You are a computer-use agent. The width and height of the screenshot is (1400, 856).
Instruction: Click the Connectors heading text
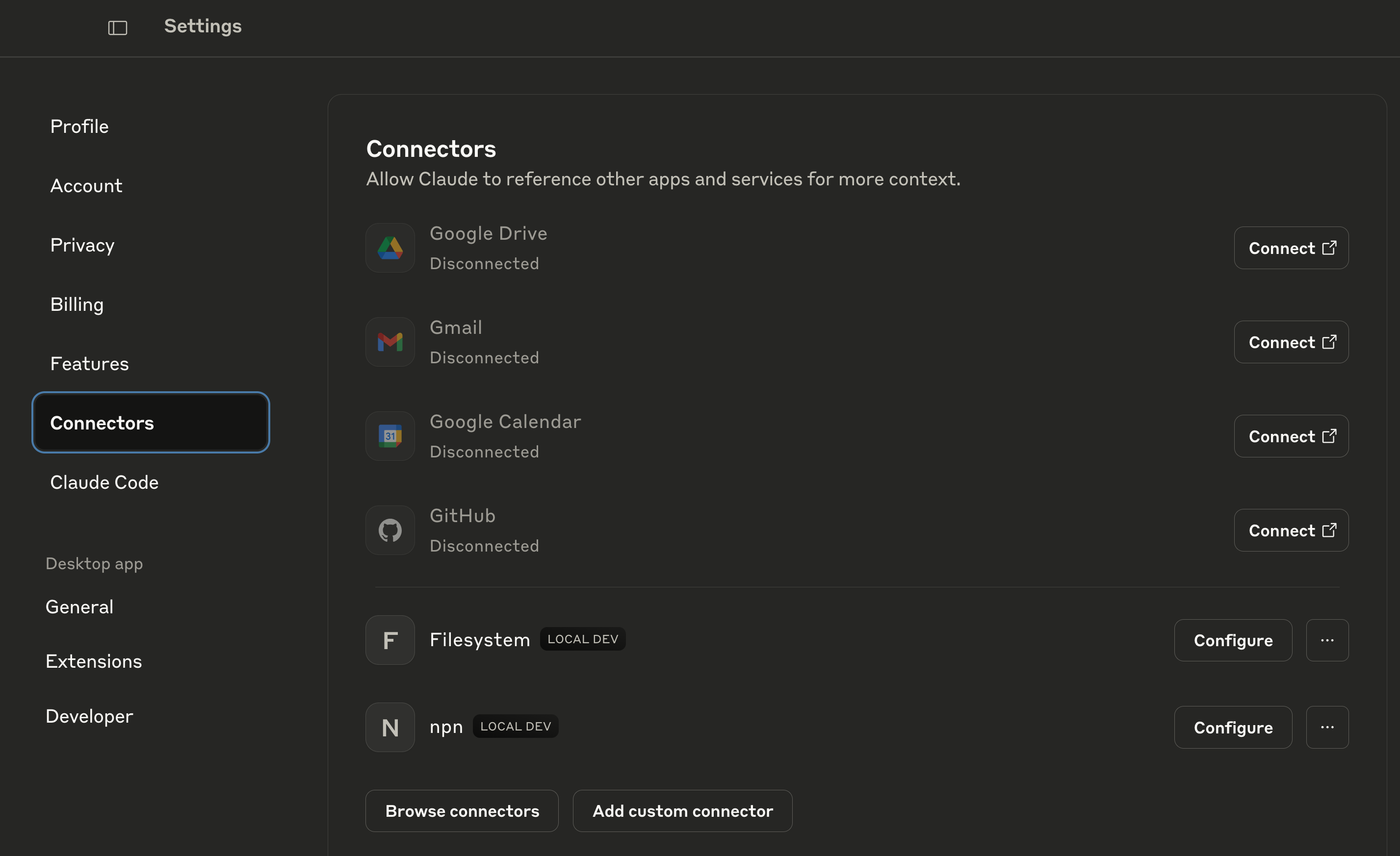[x=431, y=149]
